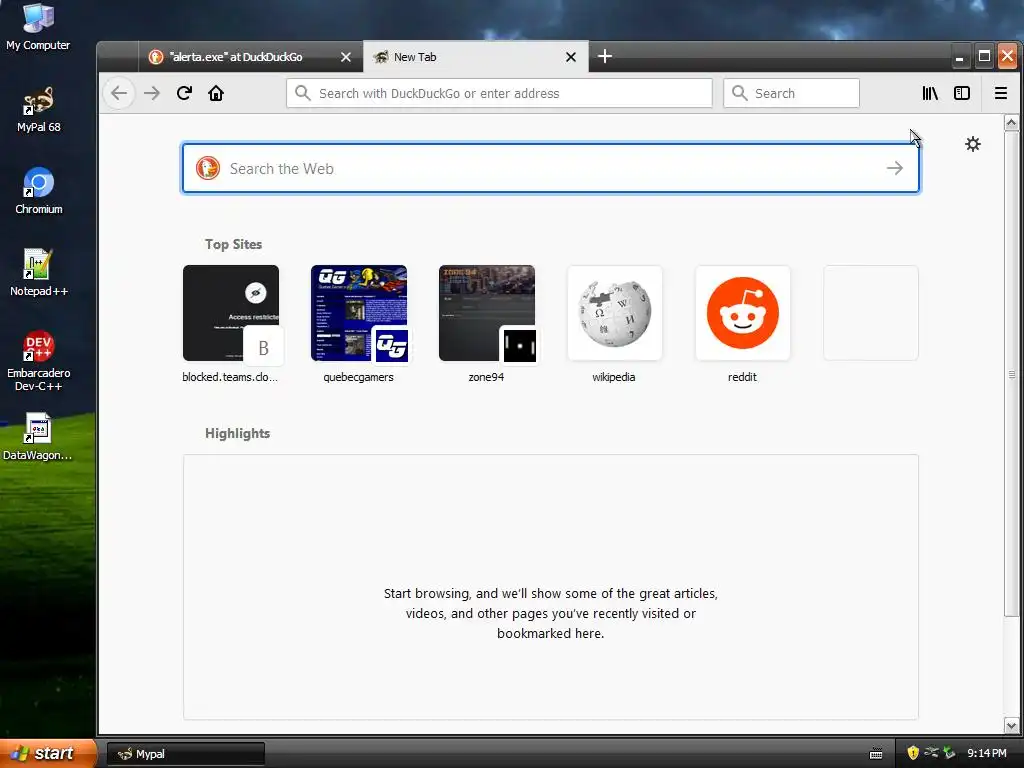
Task: Select the My Computer desktop icon
Action: [x=38, y=27]
